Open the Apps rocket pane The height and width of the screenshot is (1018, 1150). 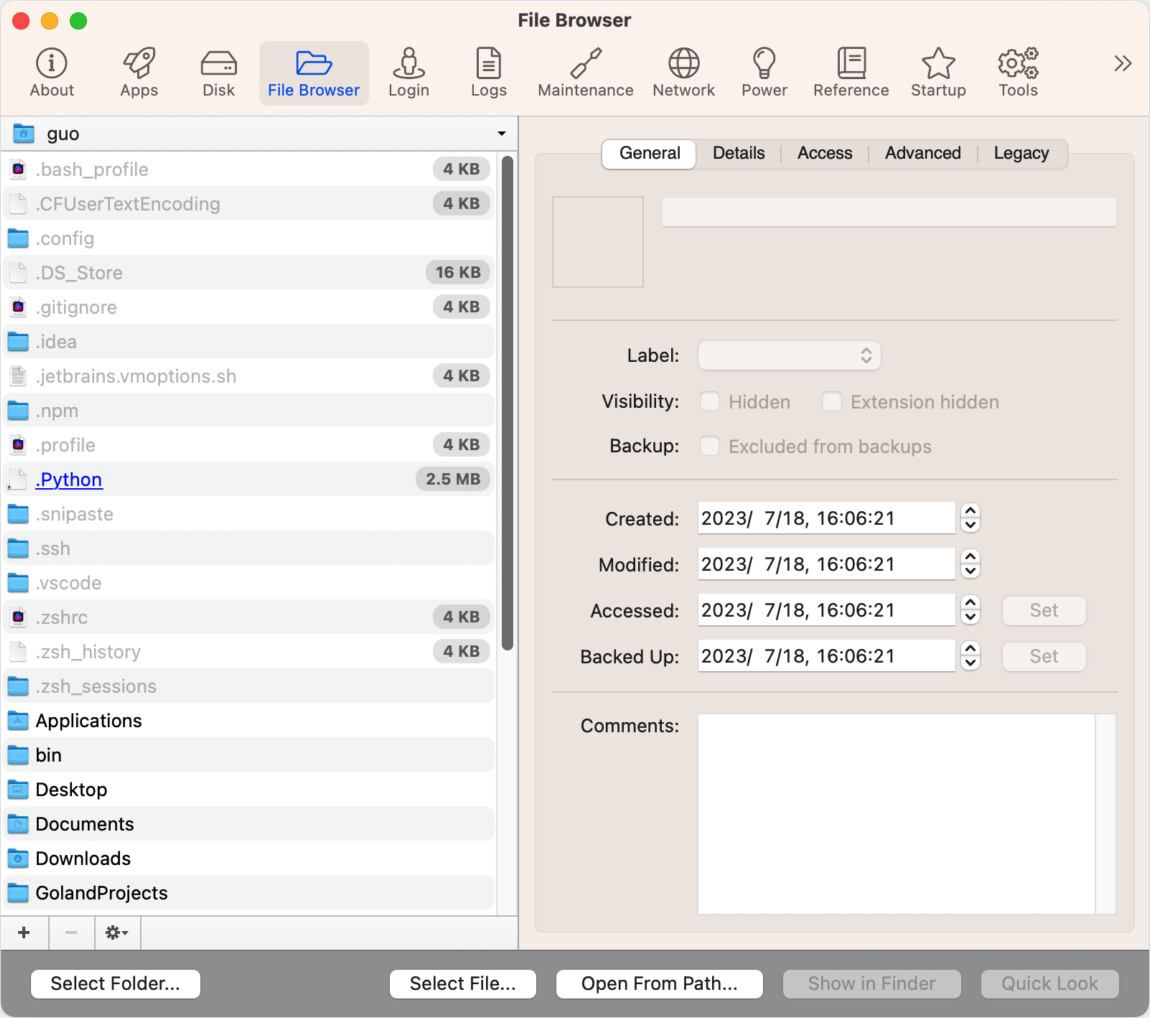pyautogui.click(x=139, y=73)
